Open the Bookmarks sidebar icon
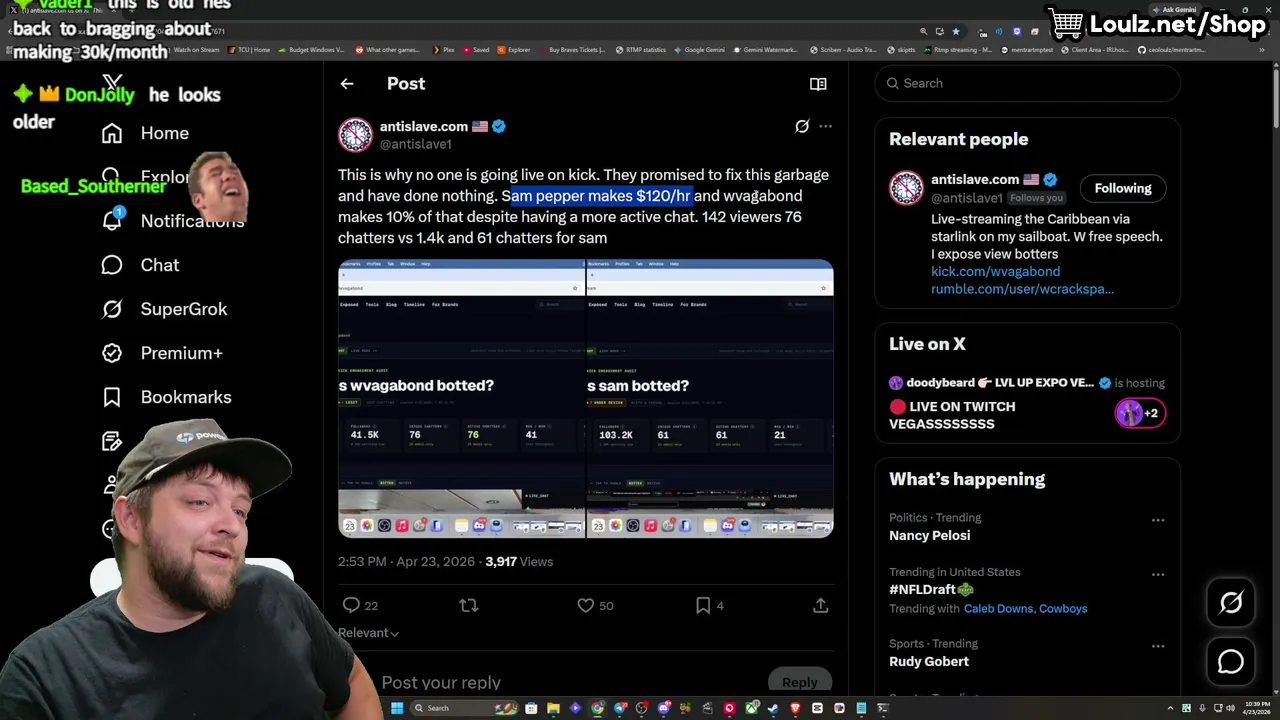The height and width of the screenshot is (720, 1280). (x=112, y=397)
